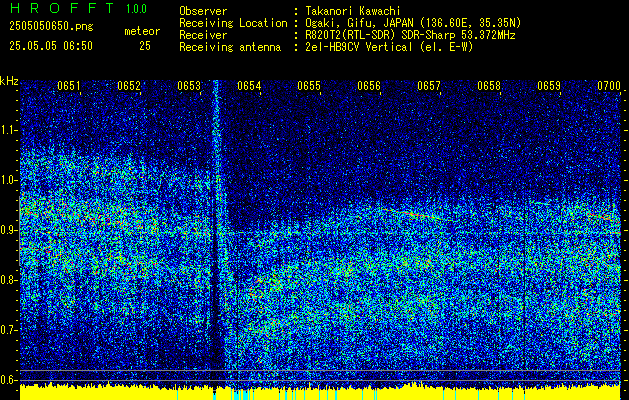Click the 1.0 kHz axis label

tap(8, 180)
